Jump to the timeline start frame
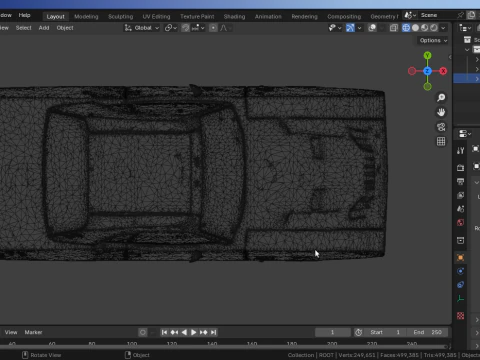The height and width of the screenshot is (360, 480). point(164,332)
